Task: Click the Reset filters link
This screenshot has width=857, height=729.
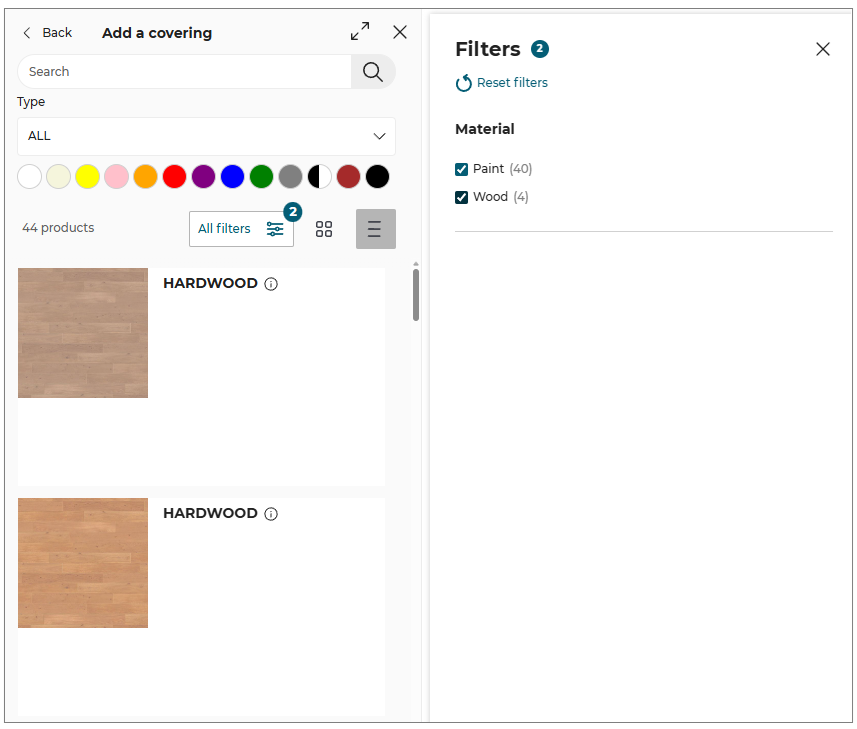Action: coord(502,83)
